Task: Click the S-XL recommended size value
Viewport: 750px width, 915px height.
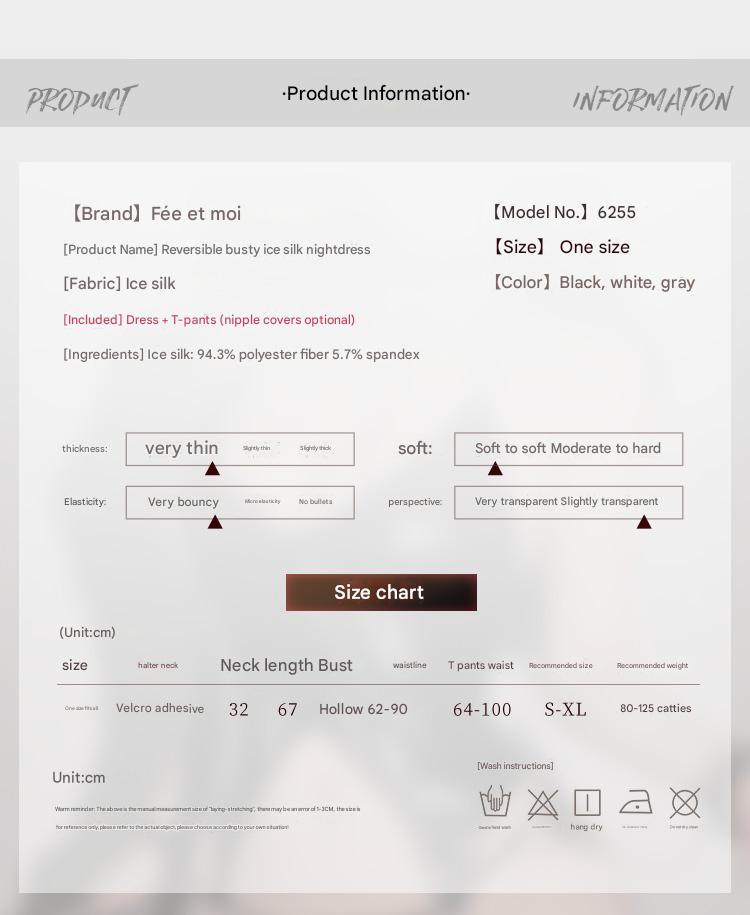Action: [x=565, y=709]
